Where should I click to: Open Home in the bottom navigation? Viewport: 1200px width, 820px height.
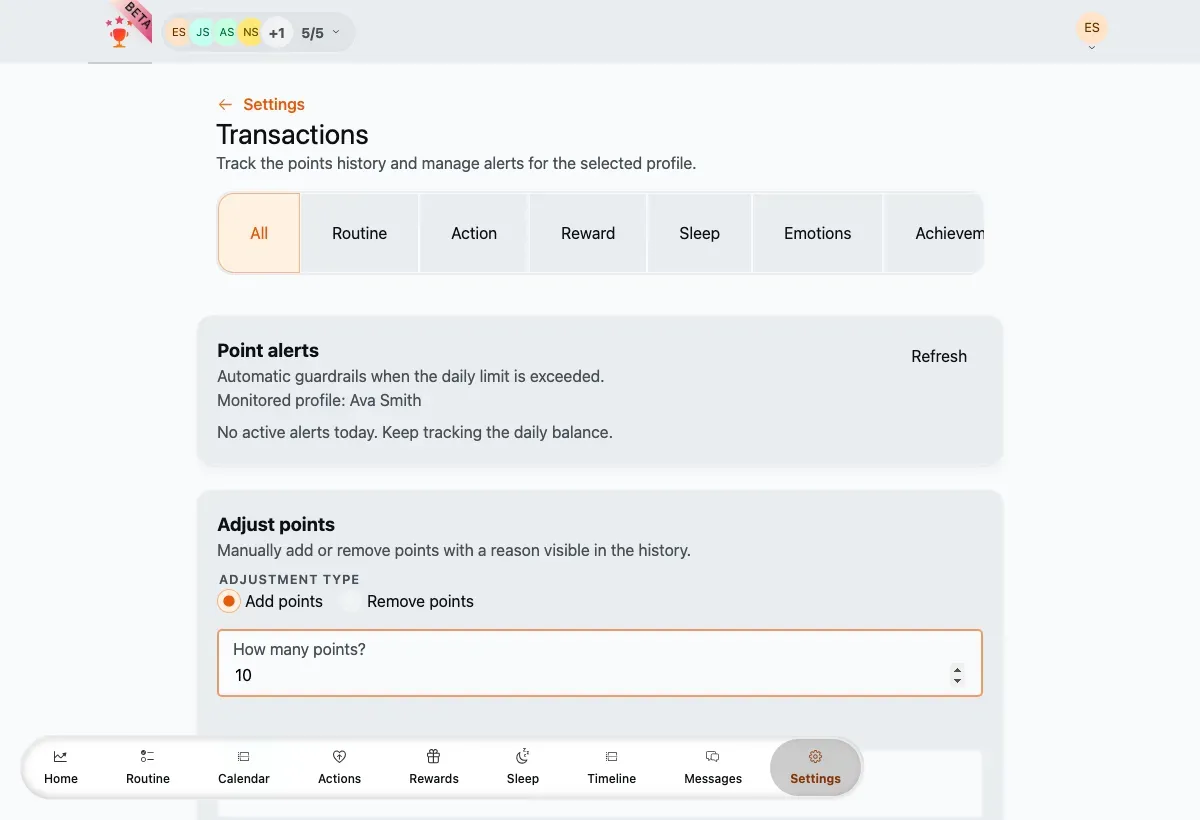click(61, 767)
